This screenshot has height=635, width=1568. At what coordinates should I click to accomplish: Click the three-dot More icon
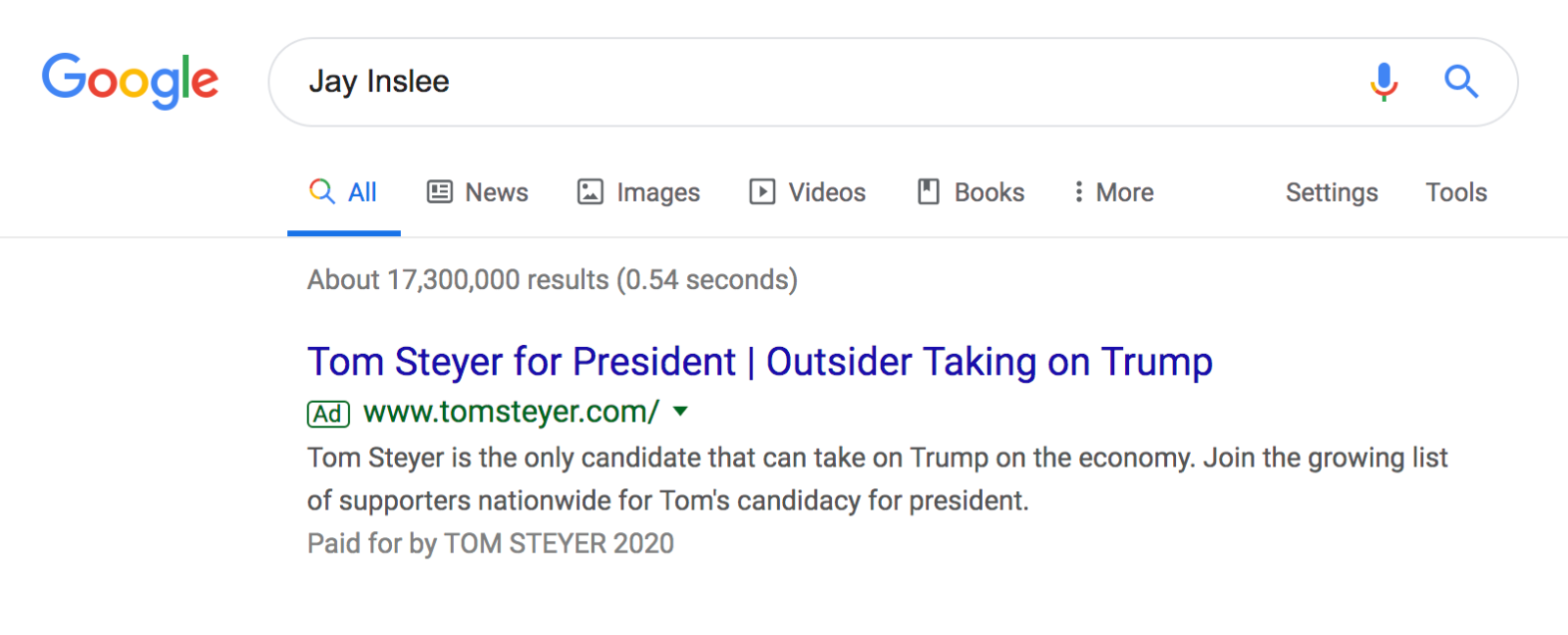(x=1078, y=192)
